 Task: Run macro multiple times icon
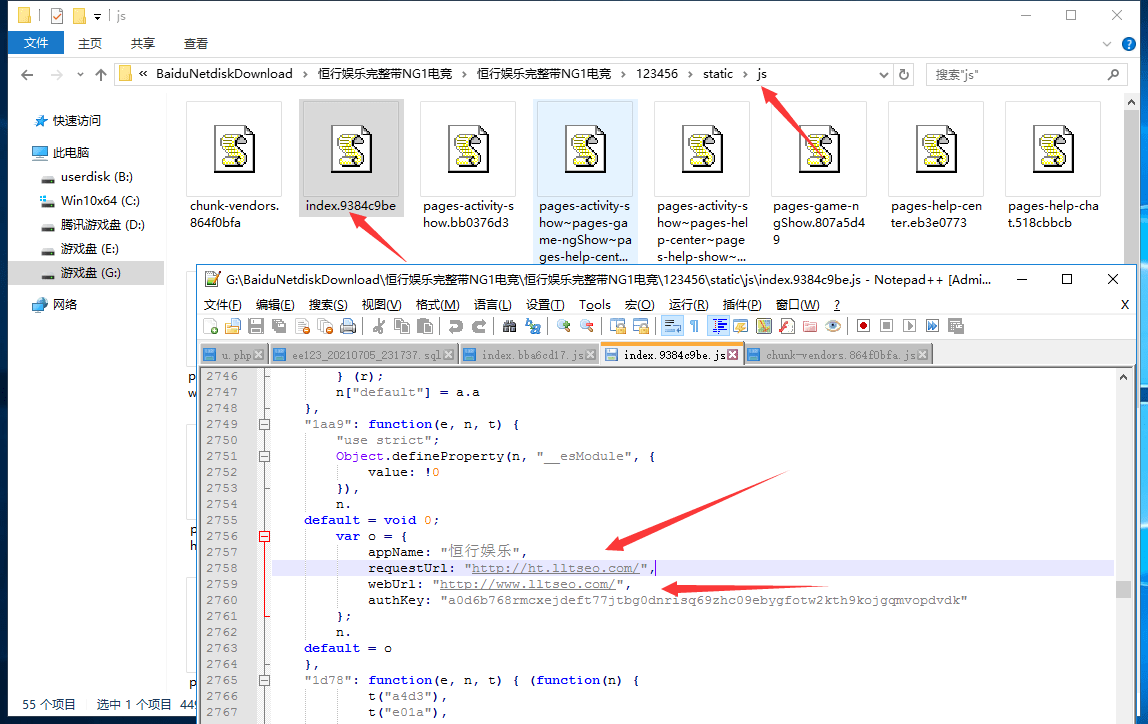[932, 326]
